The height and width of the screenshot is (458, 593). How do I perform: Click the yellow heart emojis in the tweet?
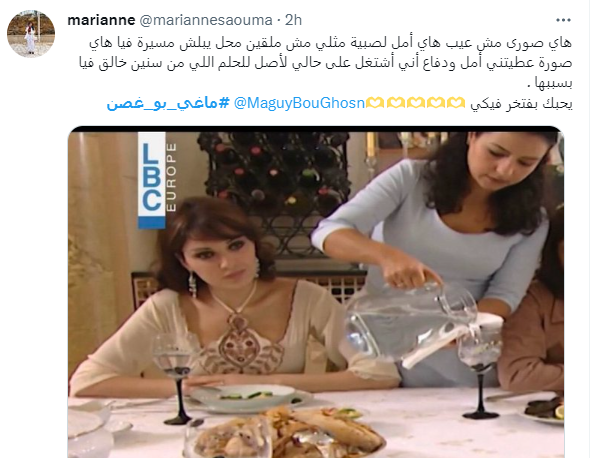415,103
